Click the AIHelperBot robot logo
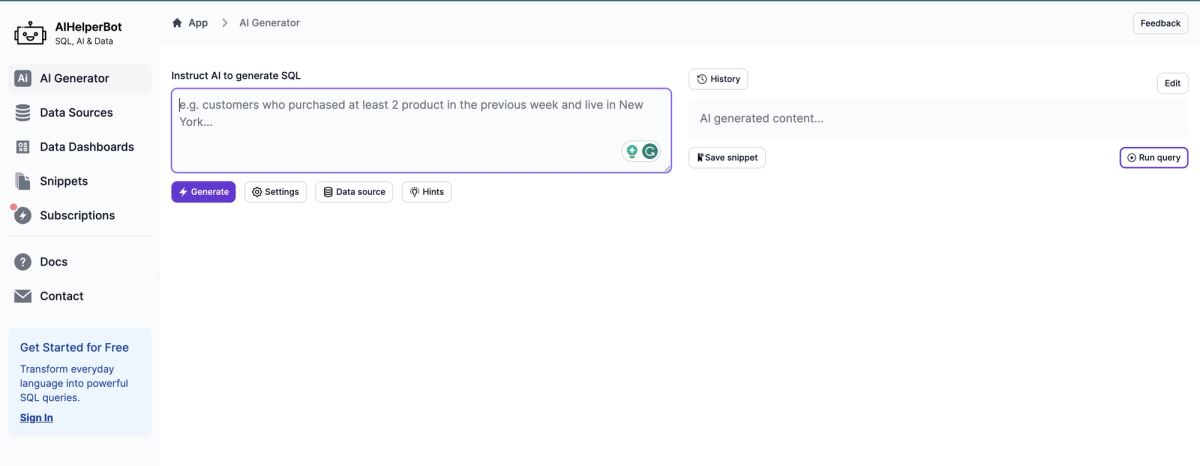The width and height of the screenshot is (1200, 466). pos(30,33)
